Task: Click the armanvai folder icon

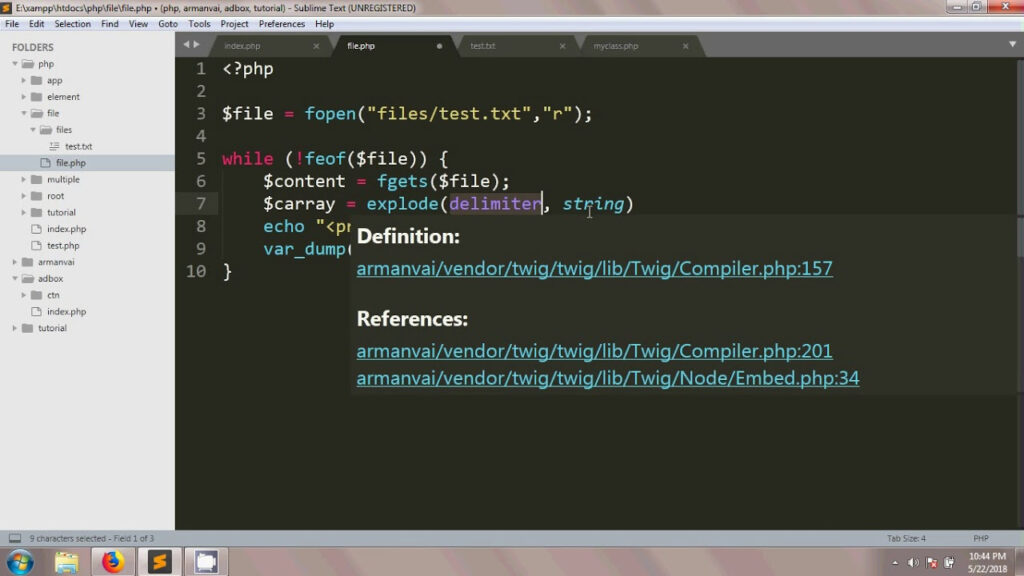Action: click(27, 262)
